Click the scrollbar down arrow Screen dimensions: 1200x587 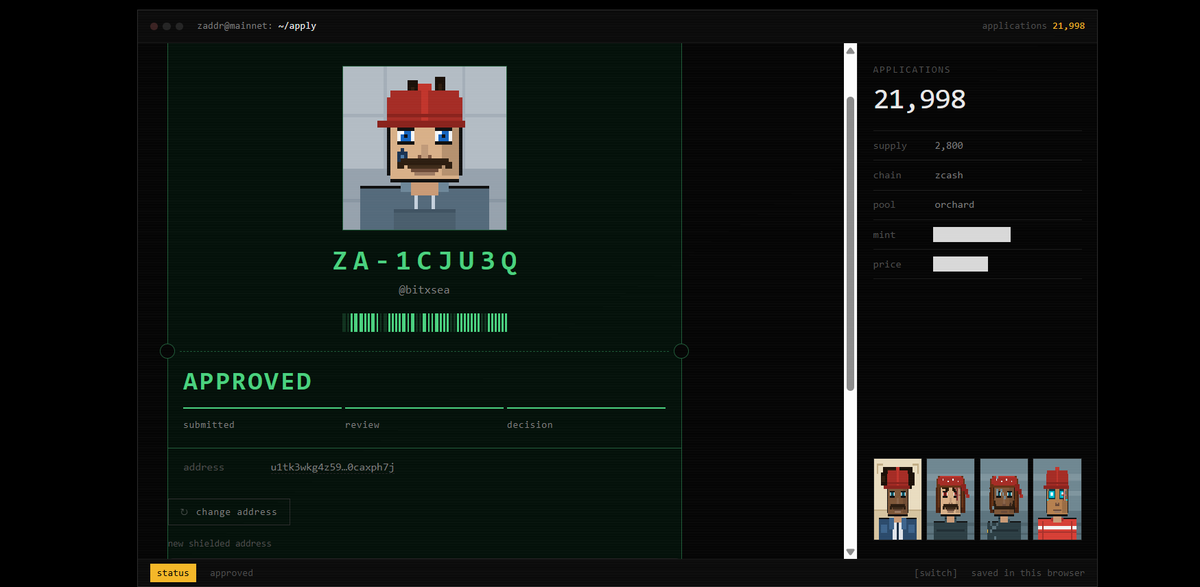click(850, 552)
